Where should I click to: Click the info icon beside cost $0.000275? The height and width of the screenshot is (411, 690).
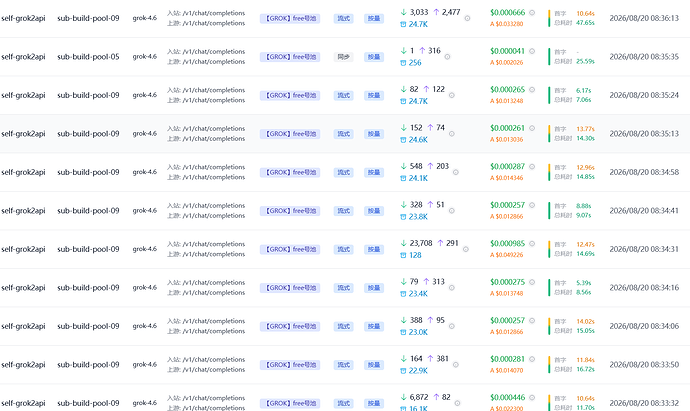click(x=532, y=282)
